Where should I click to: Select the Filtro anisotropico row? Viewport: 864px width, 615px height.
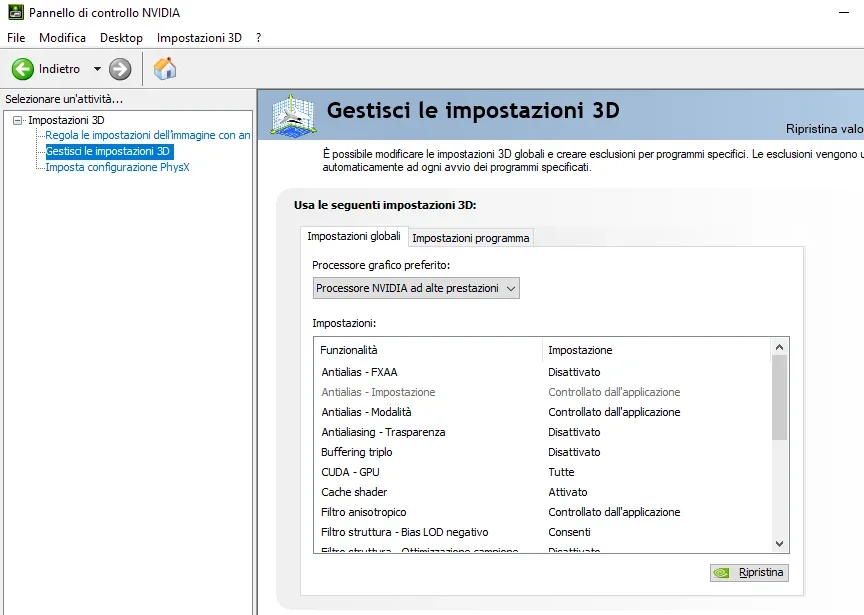click(542, 512)
